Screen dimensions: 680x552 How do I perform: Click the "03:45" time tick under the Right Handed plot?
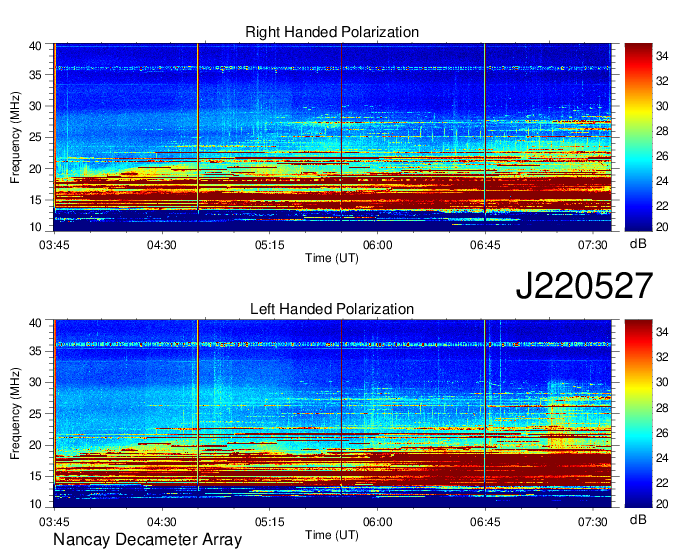coord(54,245)
